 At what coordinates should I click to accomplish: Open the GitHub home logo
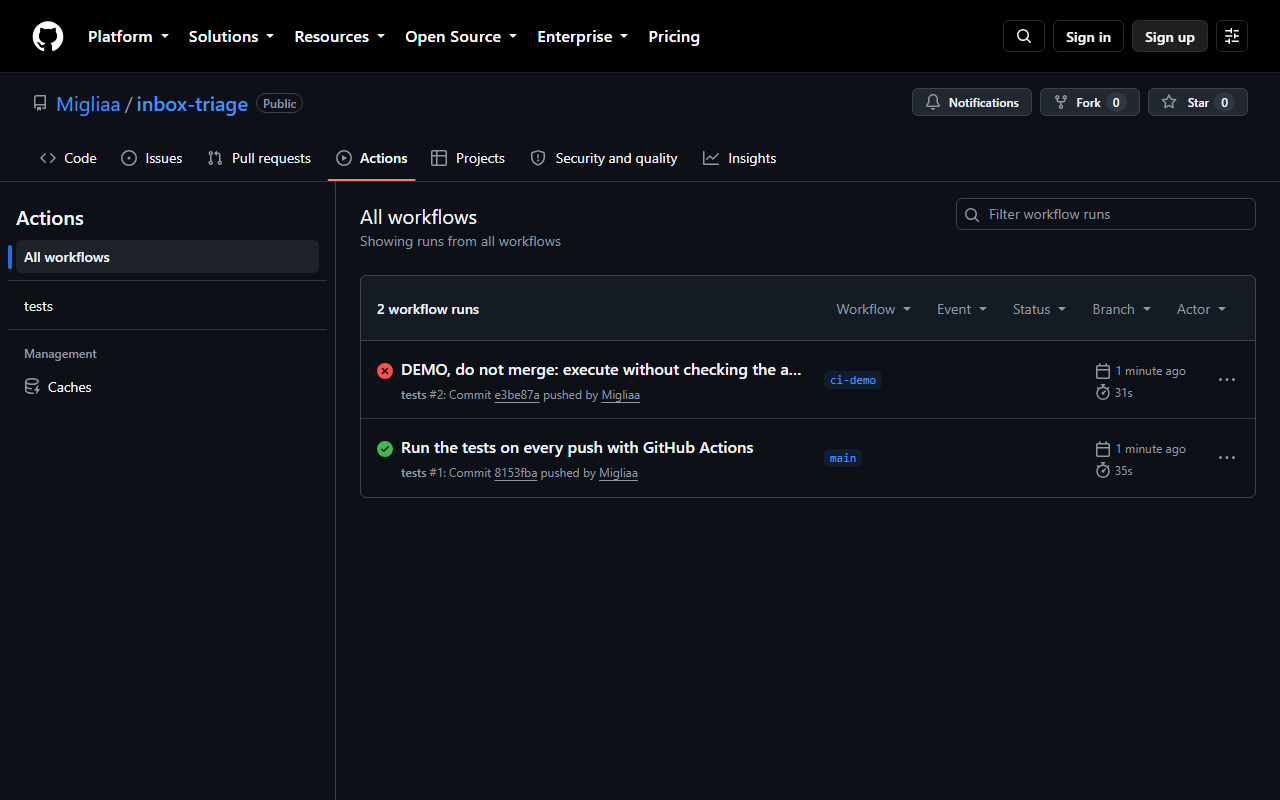48,36
